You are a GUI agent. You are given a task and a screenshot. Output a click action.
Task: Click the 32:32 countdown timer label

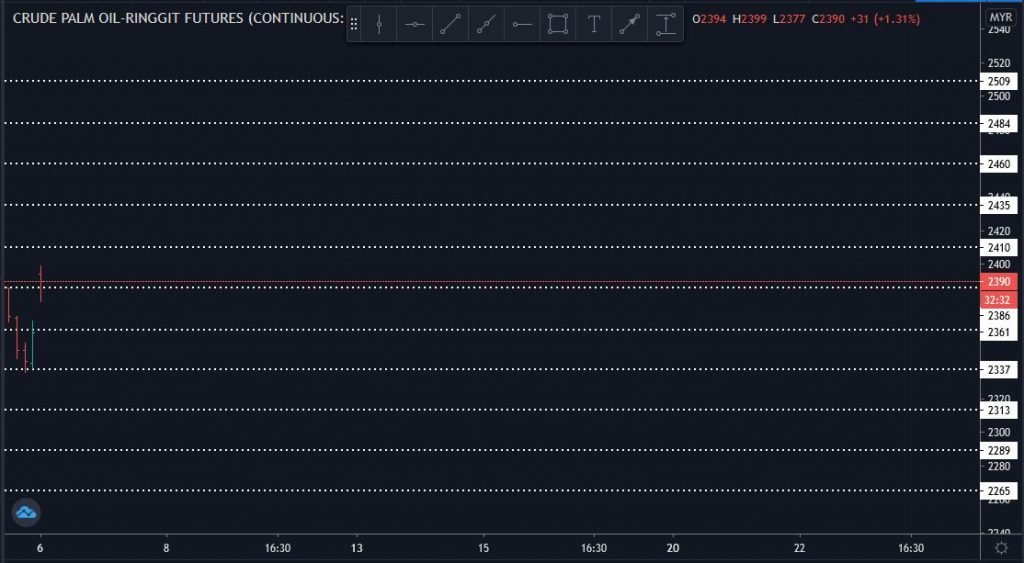click(999, 299)
